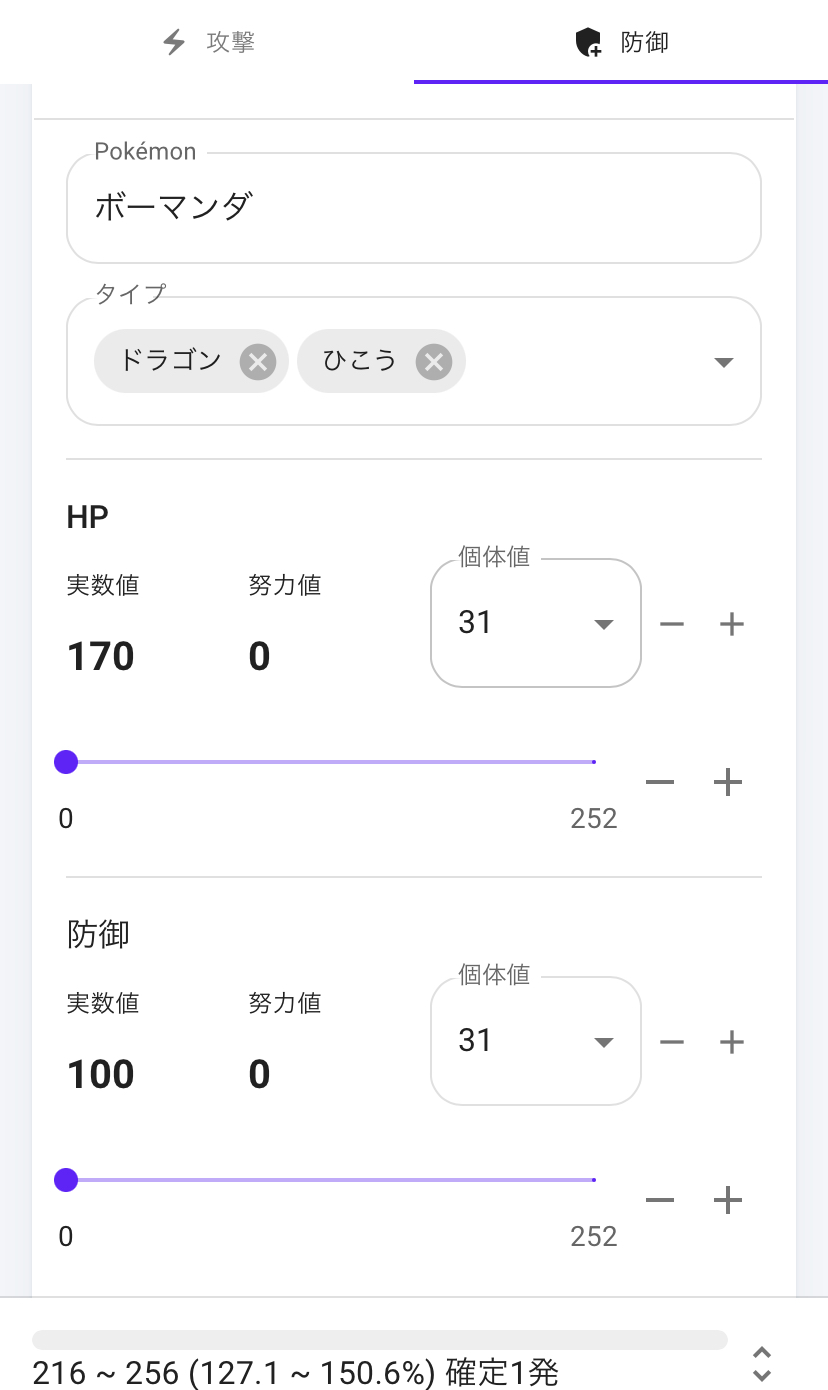Decrease HP individual value with minus icon
Screen dimensions: 828x1390
[672, 624]
